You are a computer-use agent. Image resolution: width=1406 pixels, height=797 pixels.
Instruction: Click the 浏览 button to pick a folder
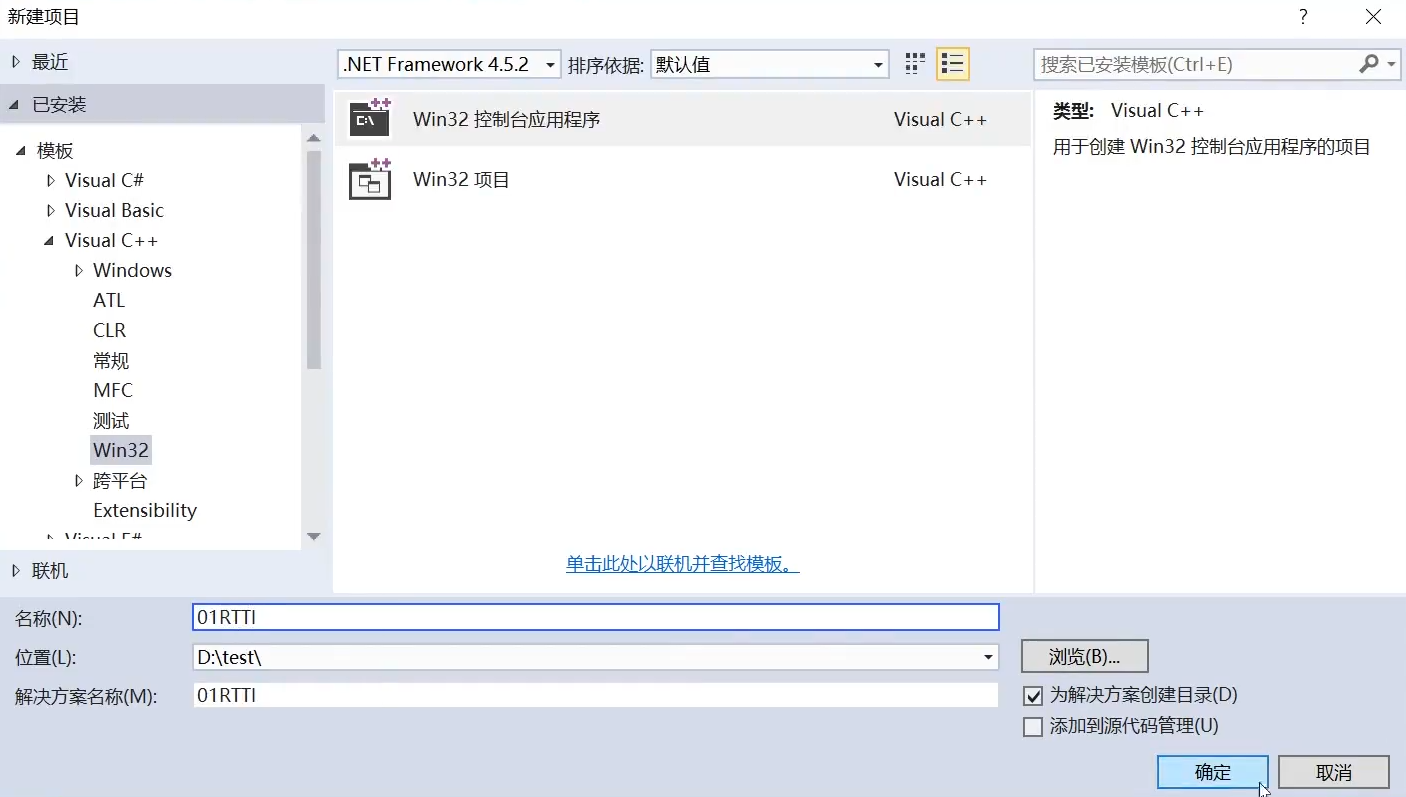coord(1084,656)
